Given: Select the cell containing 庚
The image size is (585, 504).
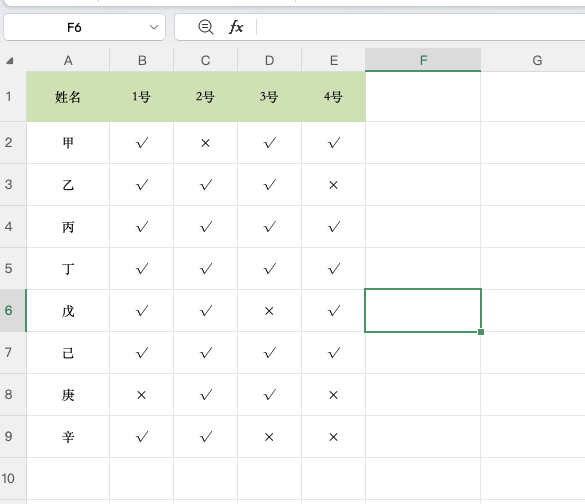Looking at the screenshot, I should tap(68, 395).
